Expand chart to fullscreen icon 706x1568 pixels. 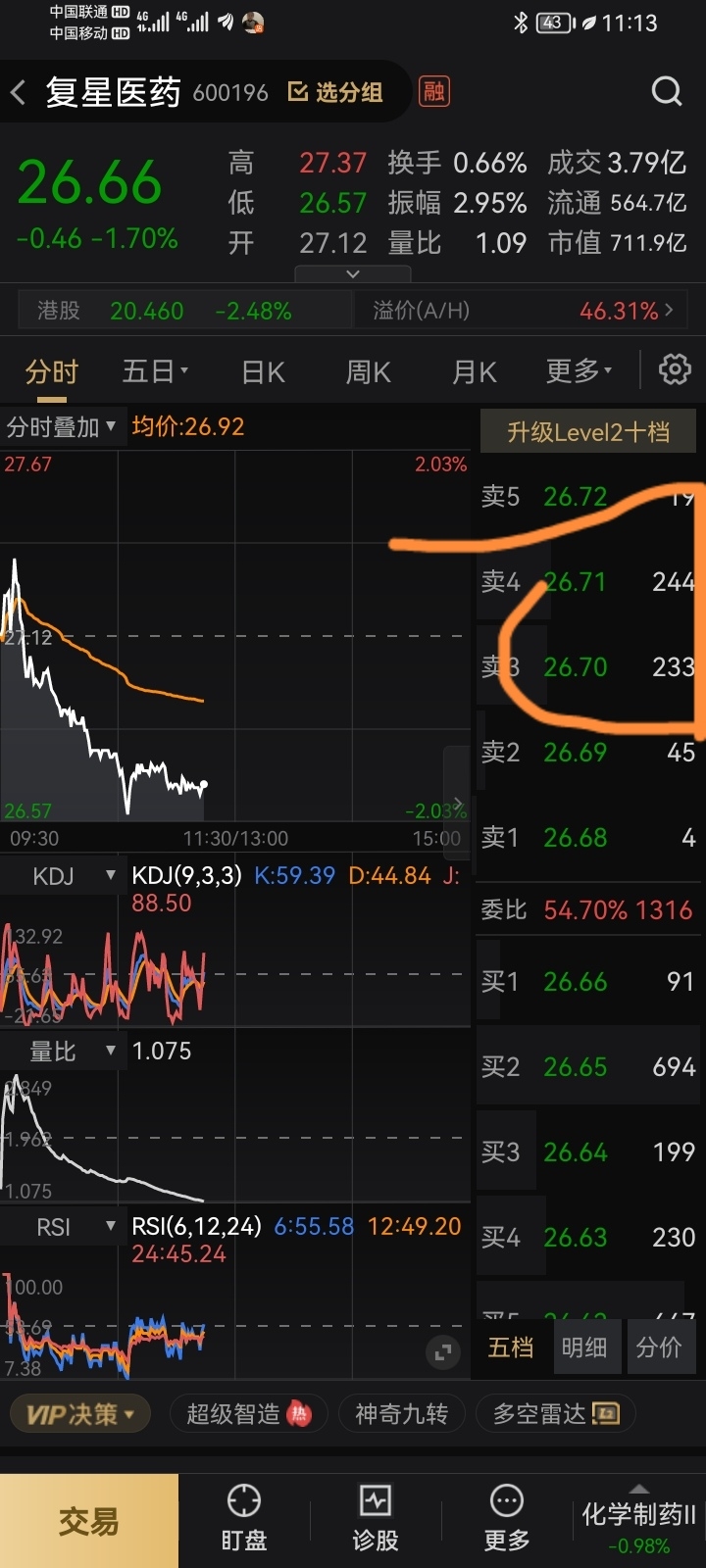pyautogui.click(x=442, y=1352)
